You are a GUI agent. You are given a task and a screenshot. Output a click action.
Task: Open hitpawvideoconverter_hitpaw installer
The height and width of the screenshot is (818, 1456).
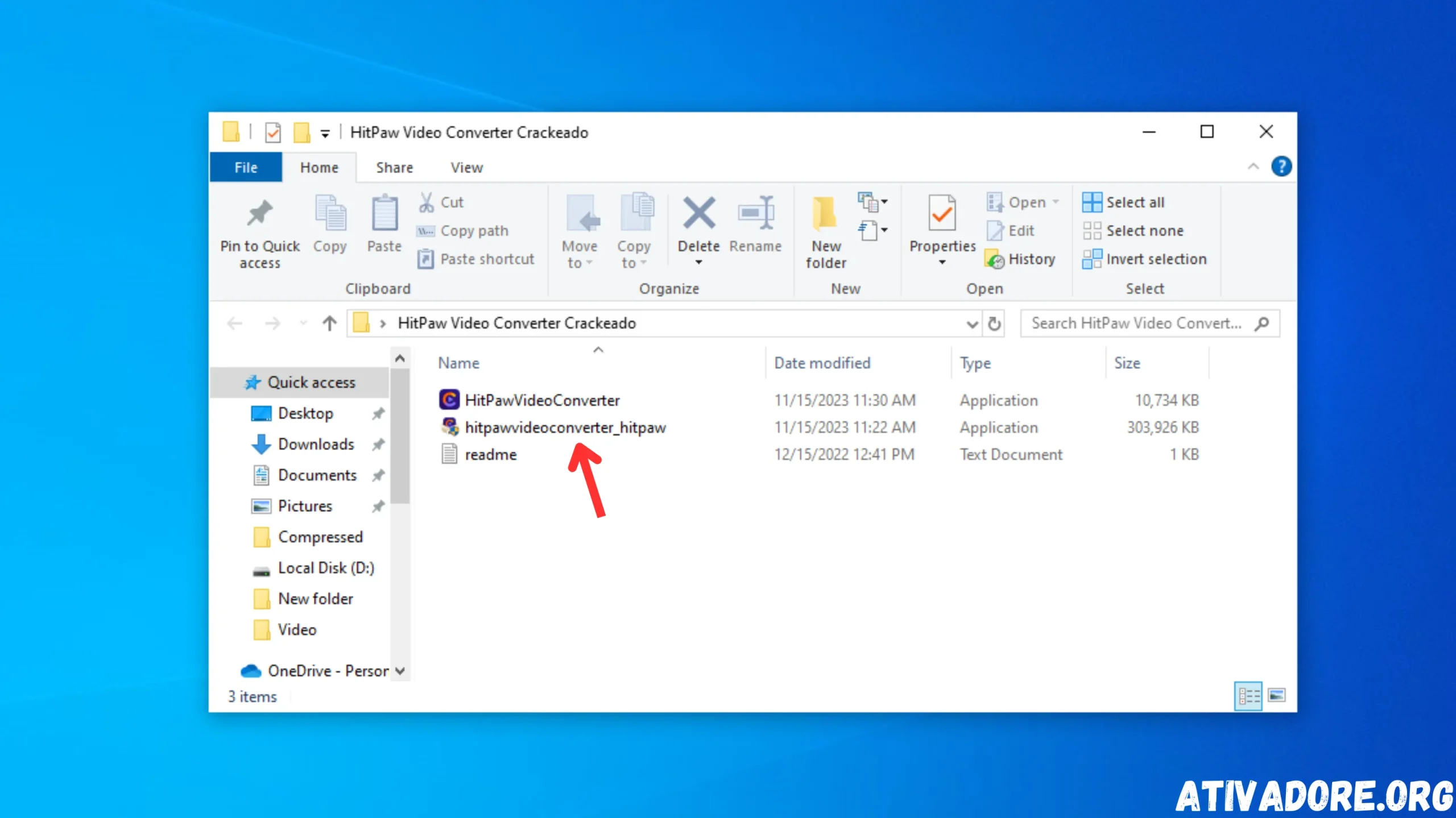pos(565,427)
